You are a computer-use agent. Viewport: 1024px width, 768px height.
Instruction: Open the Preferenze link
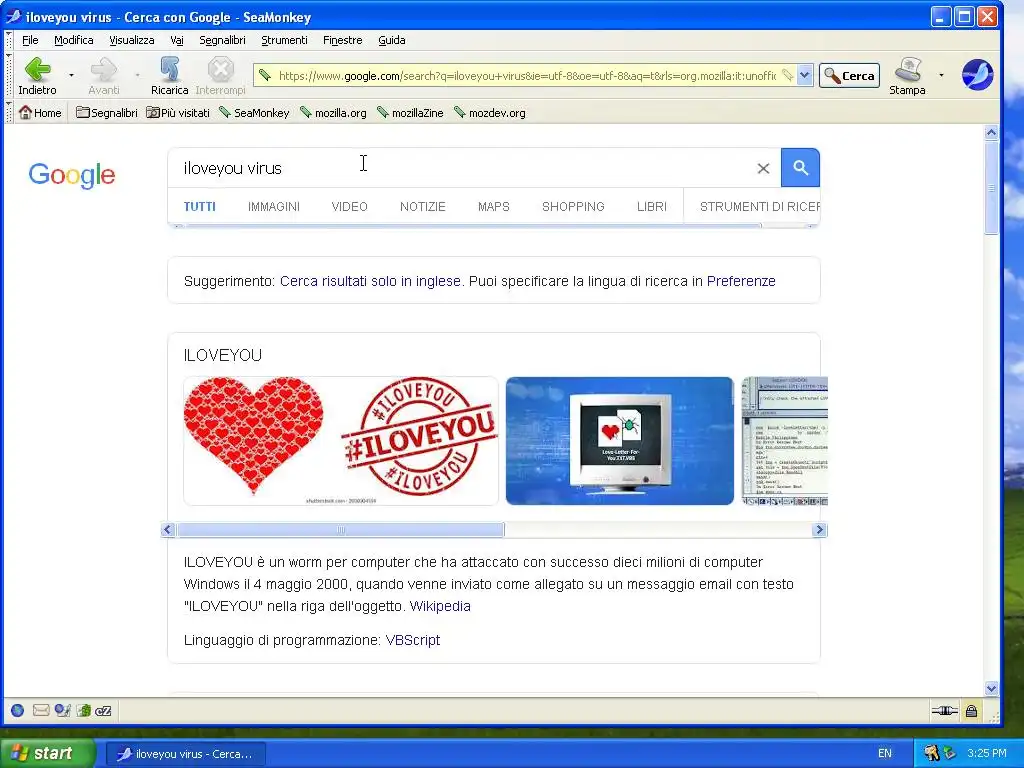click(x=741, y=281)
